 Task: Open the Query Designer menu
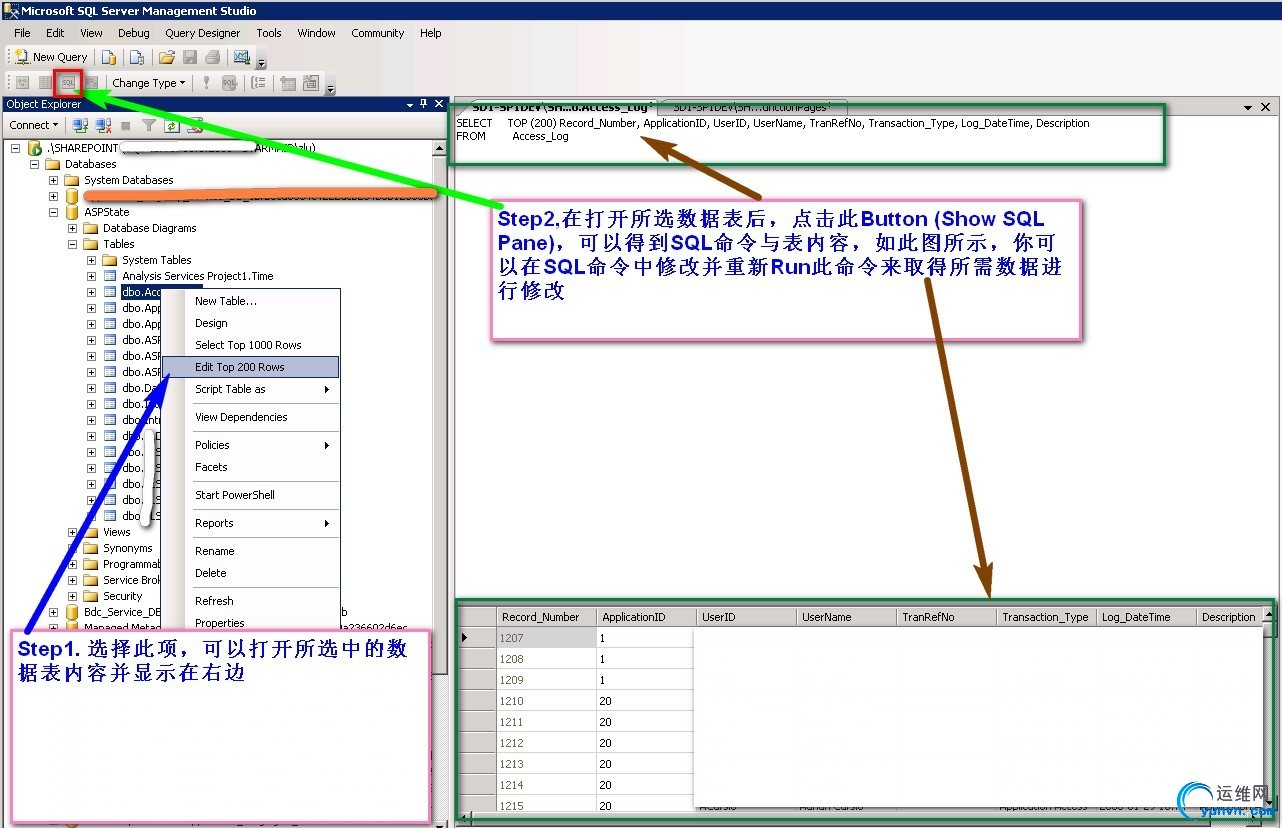click(x=203, y=33)
